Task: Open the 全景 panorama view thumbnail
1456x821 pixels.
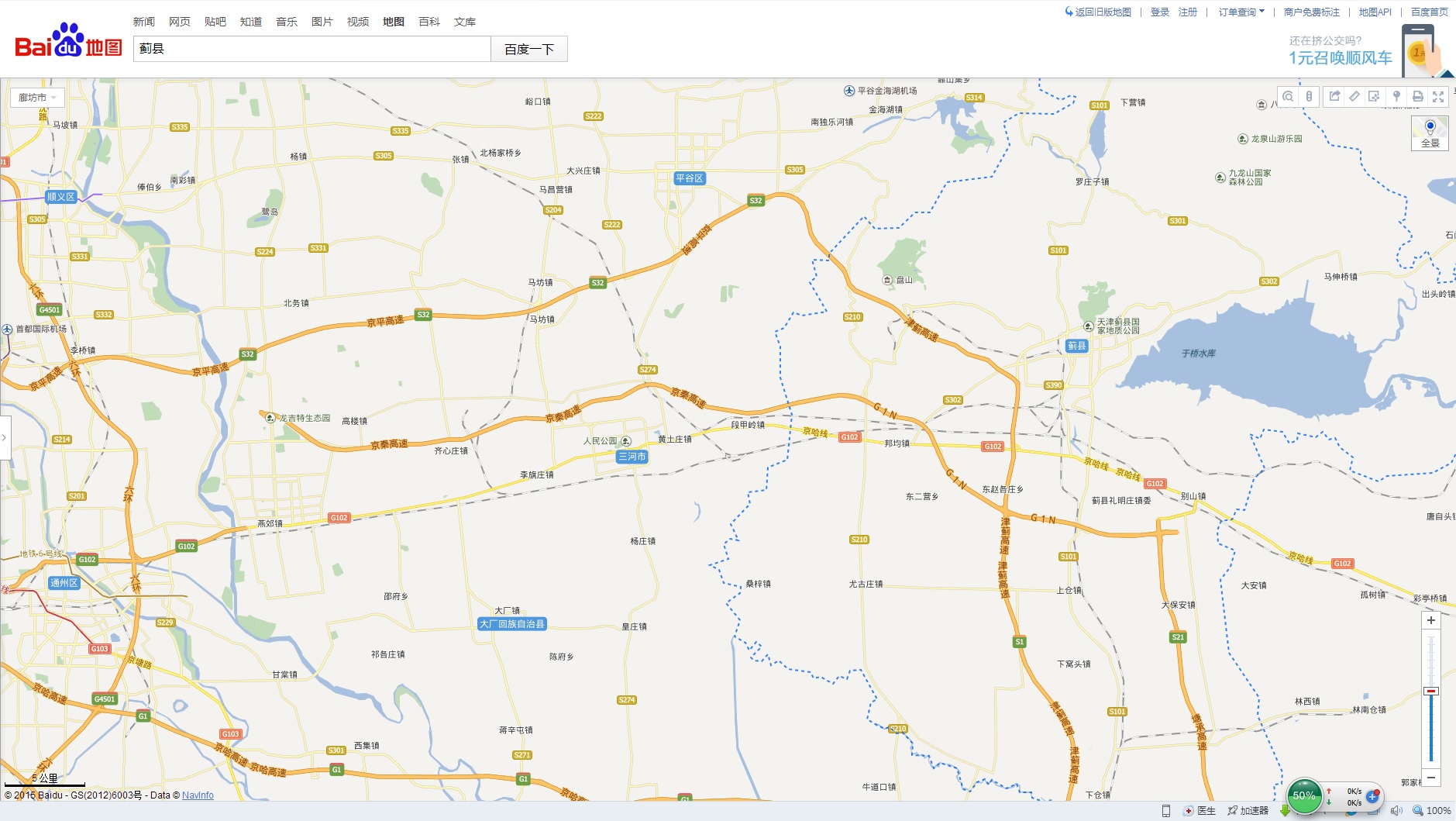Action: (1430, 133)
